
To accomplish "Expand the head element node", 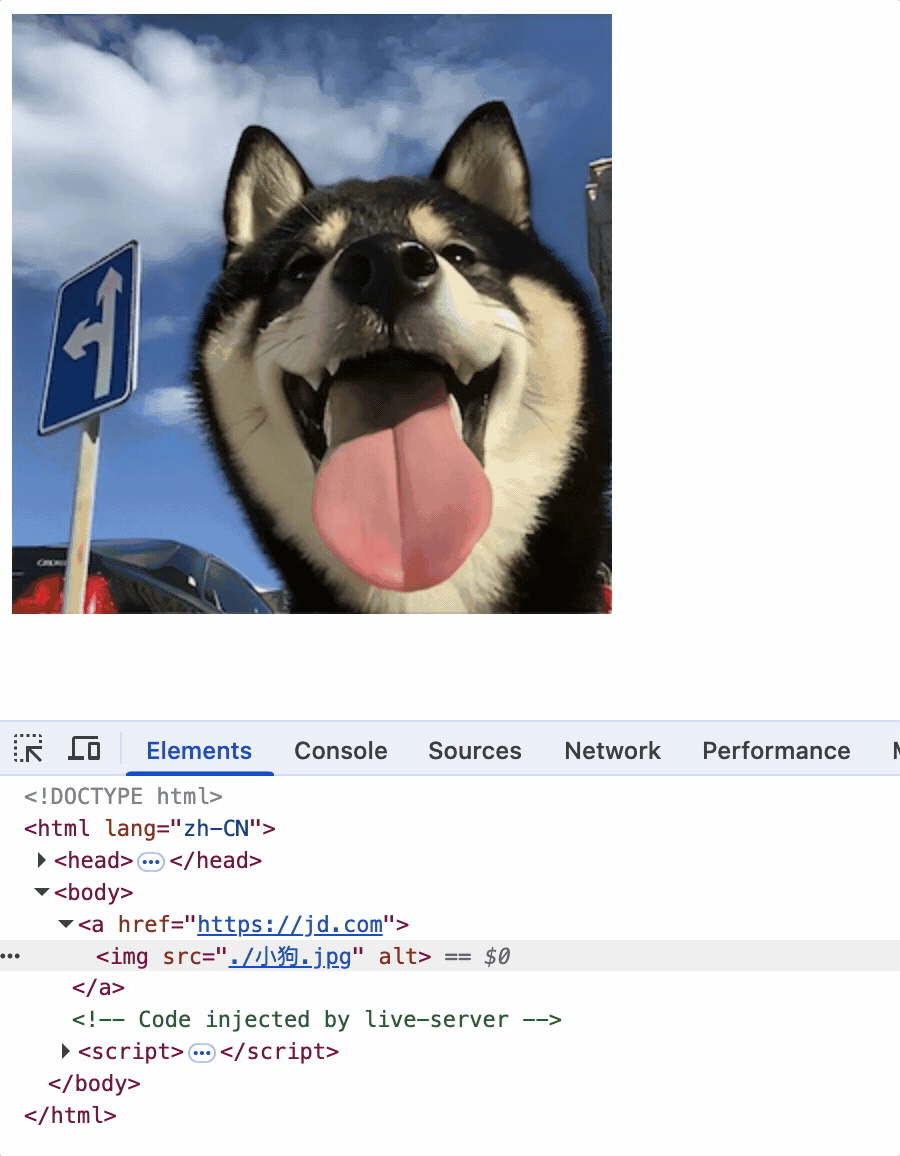I will point(41,860).
